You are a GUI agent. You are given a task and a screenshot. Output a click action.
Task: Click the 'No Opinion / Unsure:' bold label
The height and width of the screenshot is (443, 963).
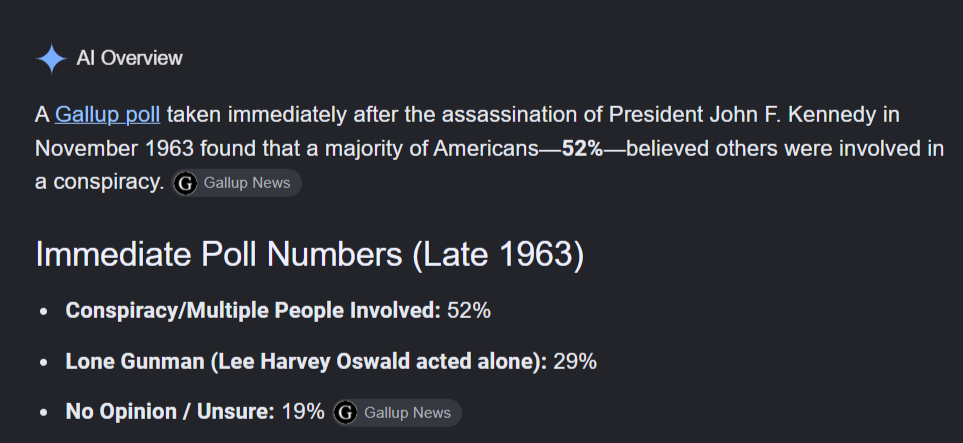pos(170,412)
